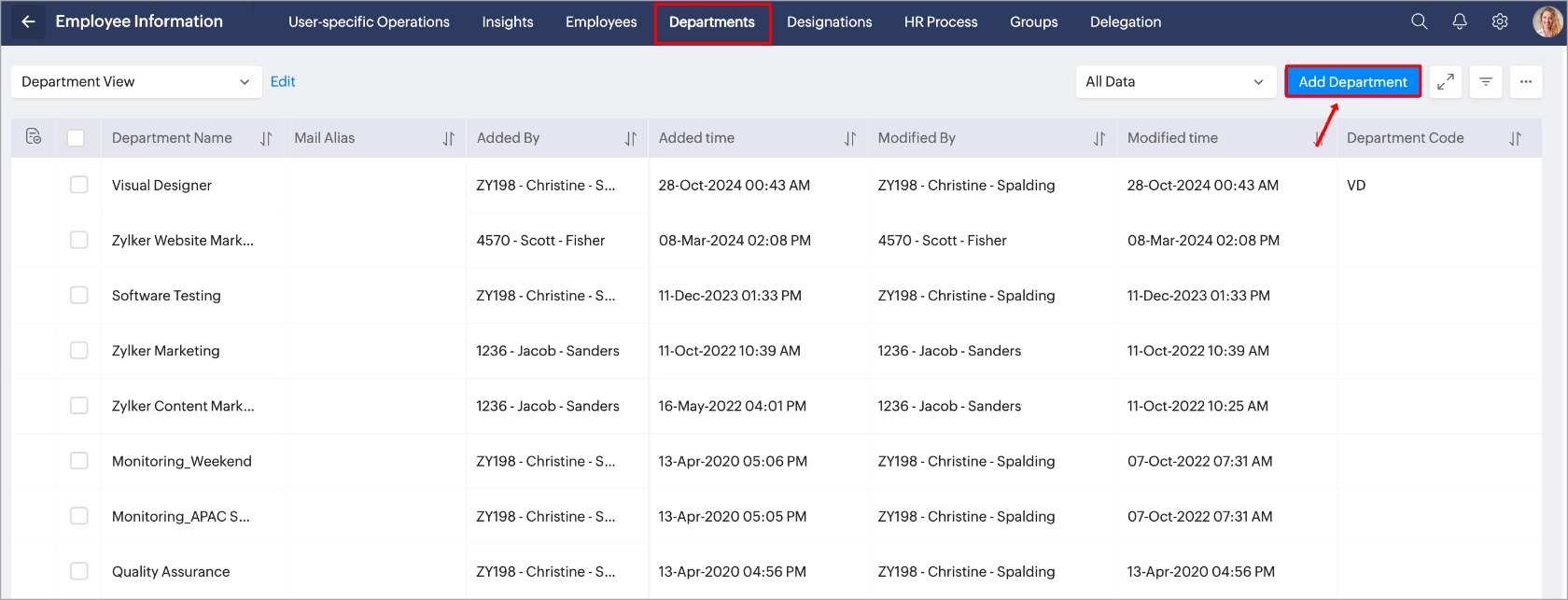Screen dimensions: 1568x600
Task: Open the more options ellipsis menu
Action: pyautogui.click(x=1526, y=82)
